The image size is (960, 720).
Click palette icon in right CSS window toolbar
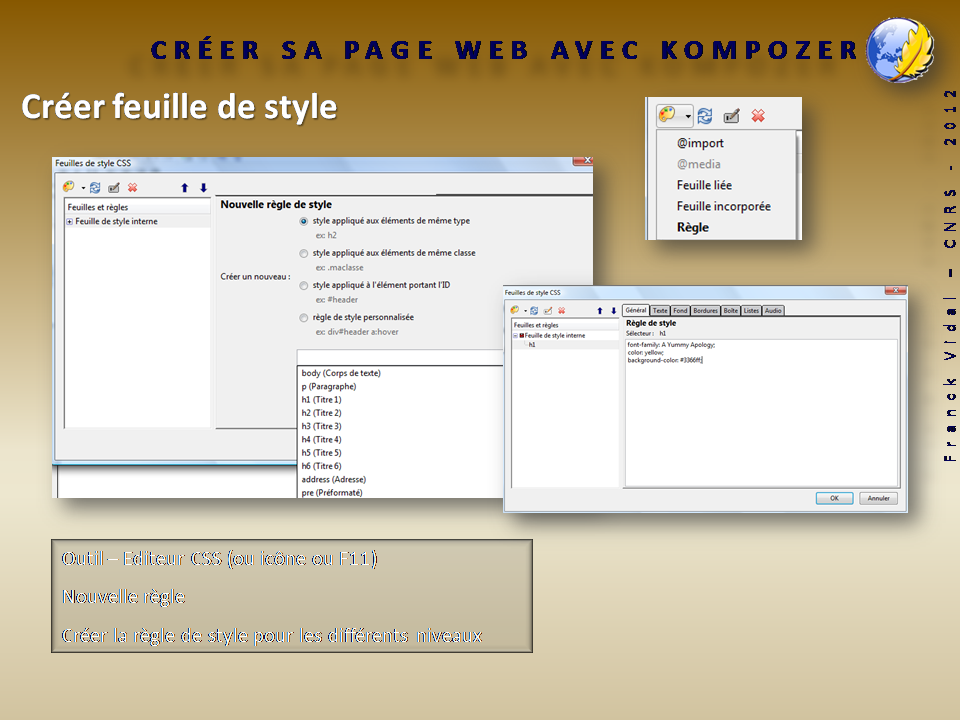pos(515,310)
